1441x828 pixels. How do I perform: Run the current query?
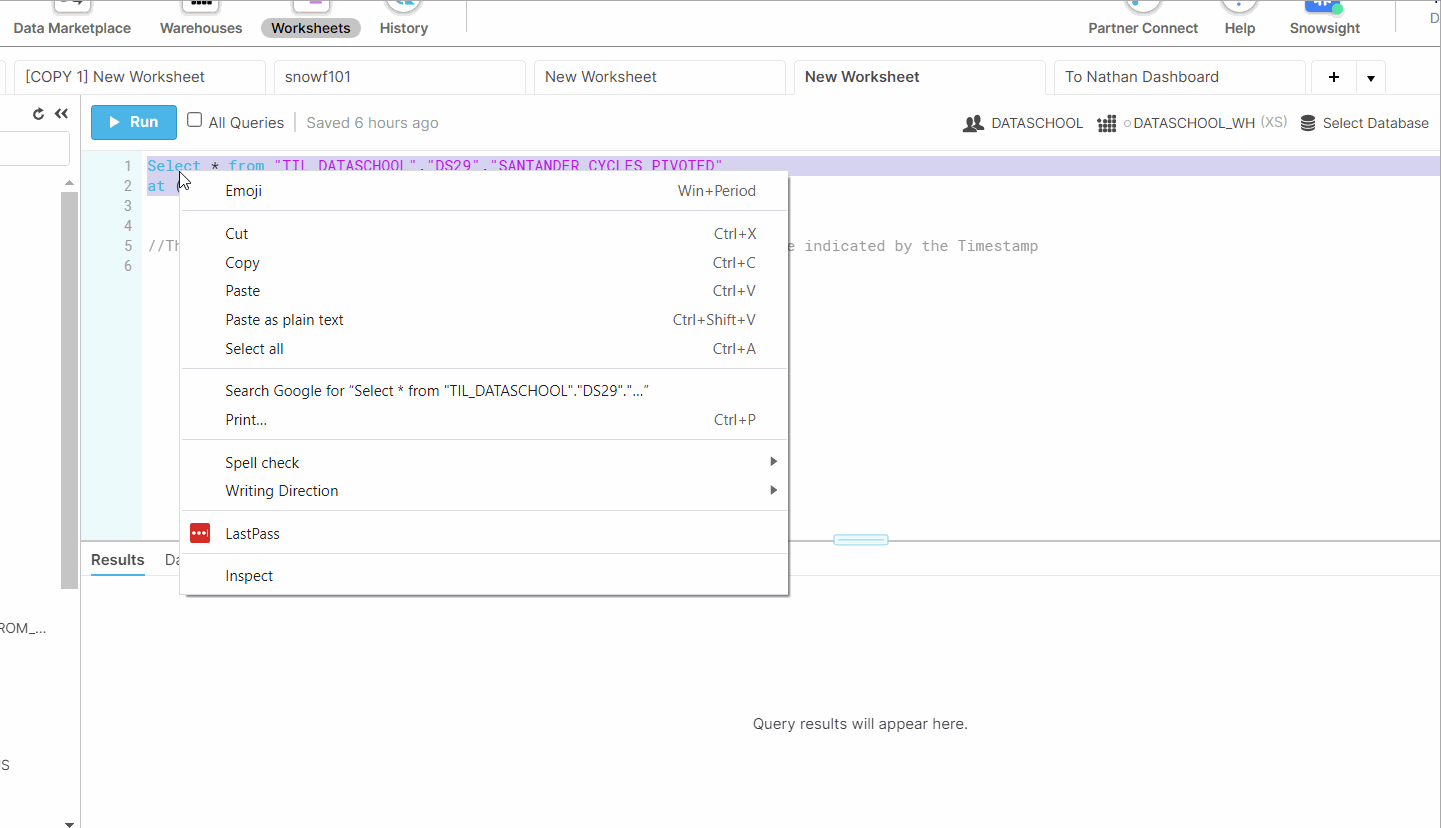coord(133,121)
